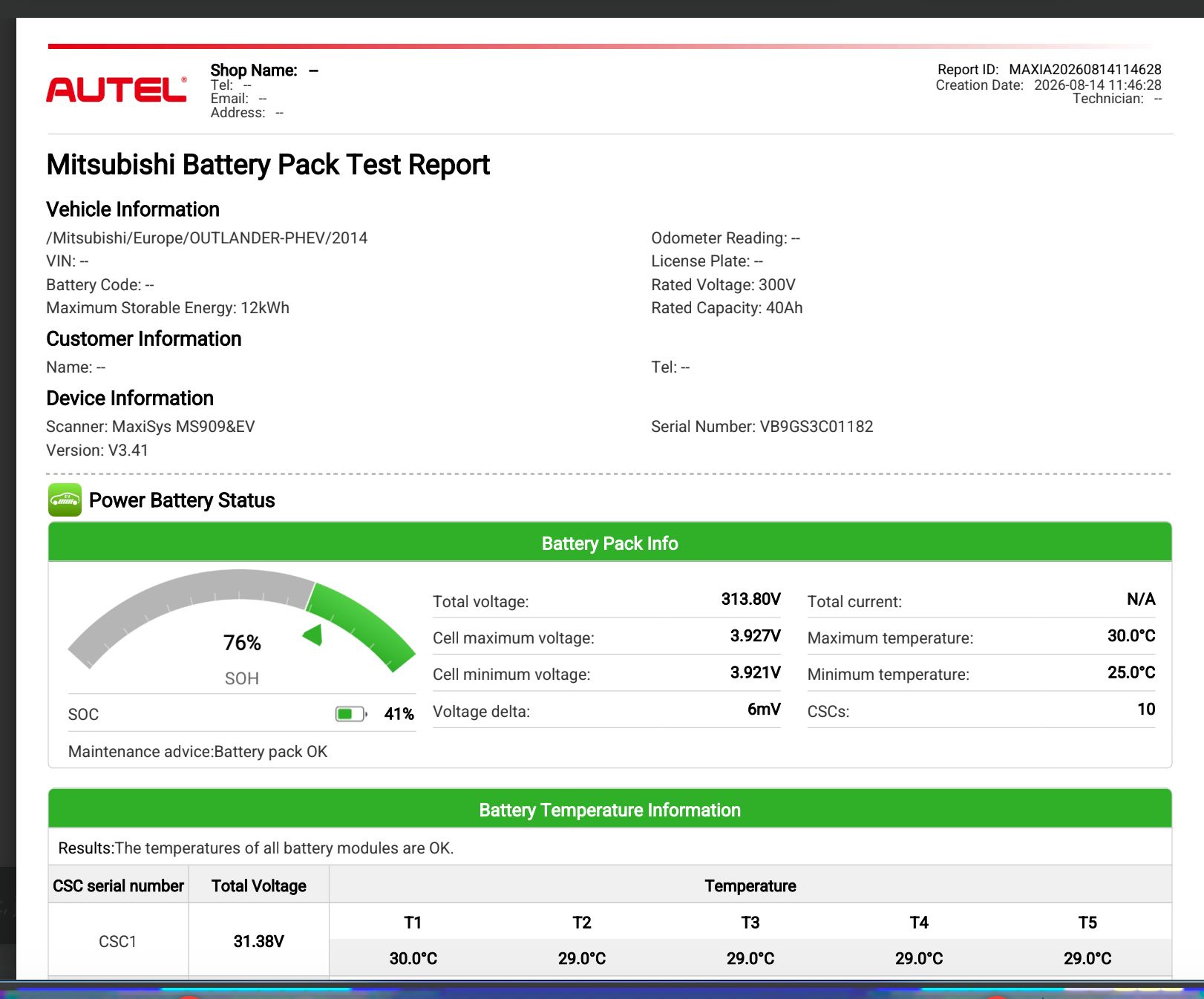Image resolution: width=1204 pixels, height=999 pixels.
Task: Click the 3.927V cell maximum voltage value
Action: pos(756,635)
